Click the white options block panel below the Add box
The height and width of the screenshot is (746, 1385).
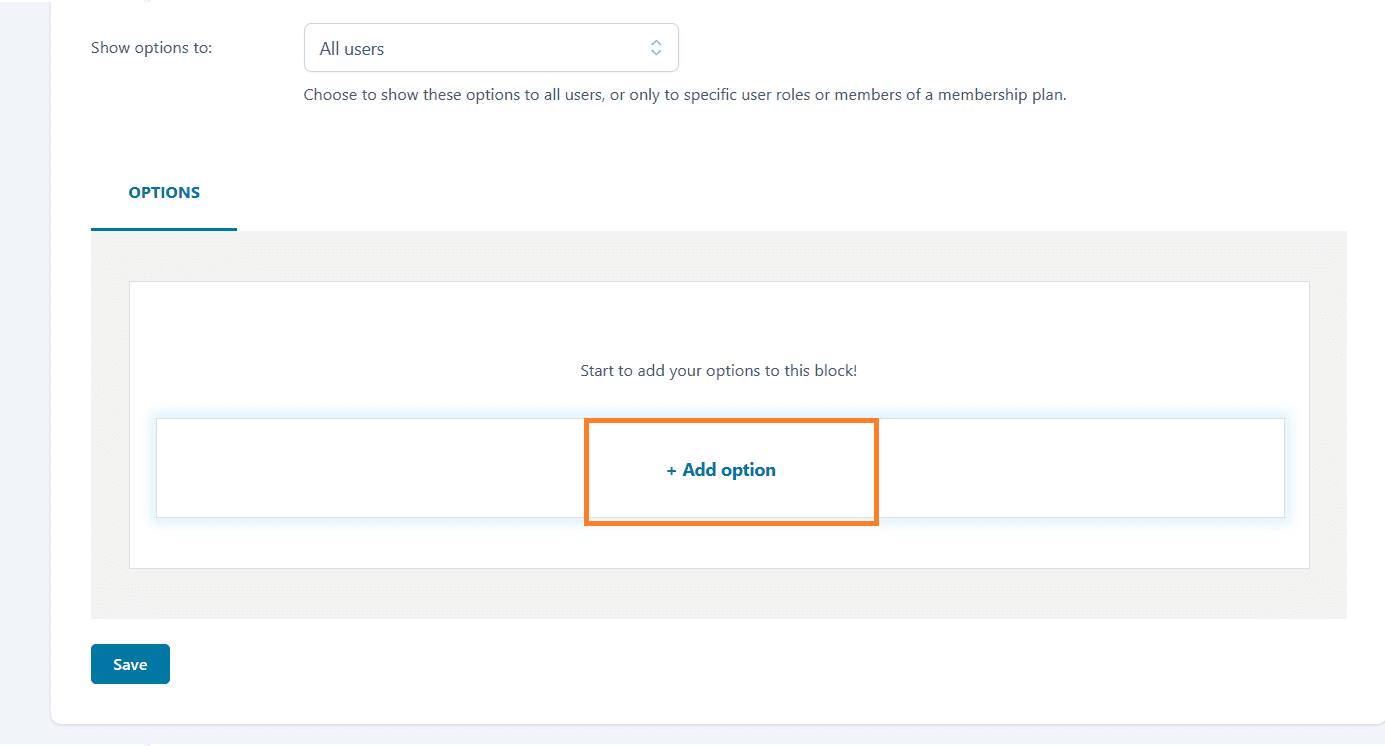[719, 543]
